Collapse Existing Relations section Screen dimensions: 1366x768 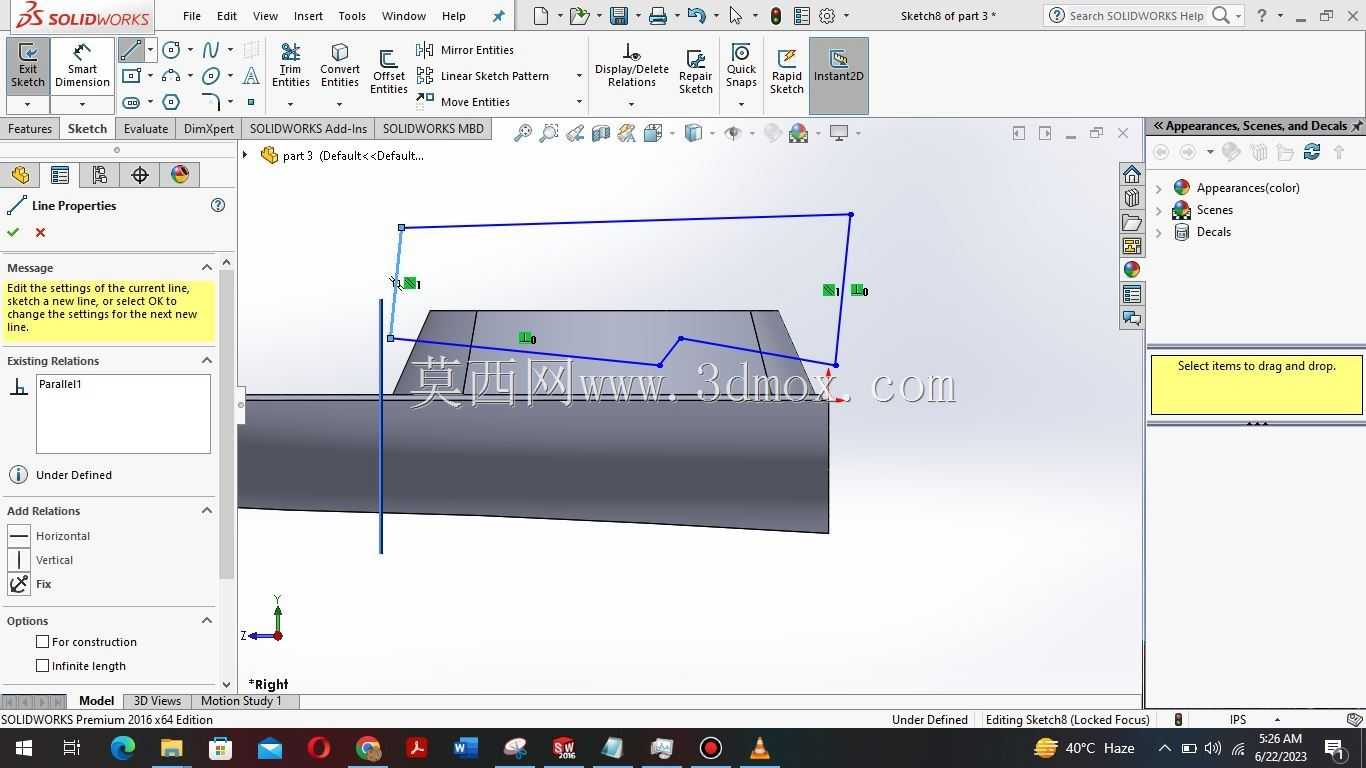click(207, 361)
